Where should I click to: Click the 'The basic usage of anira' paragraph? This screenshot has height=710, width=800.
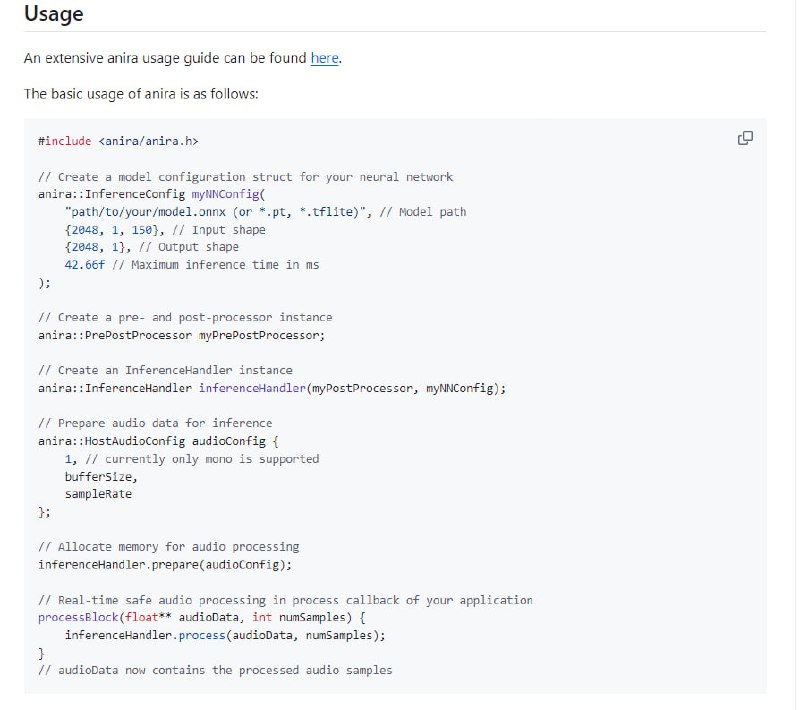coord(141,93)
